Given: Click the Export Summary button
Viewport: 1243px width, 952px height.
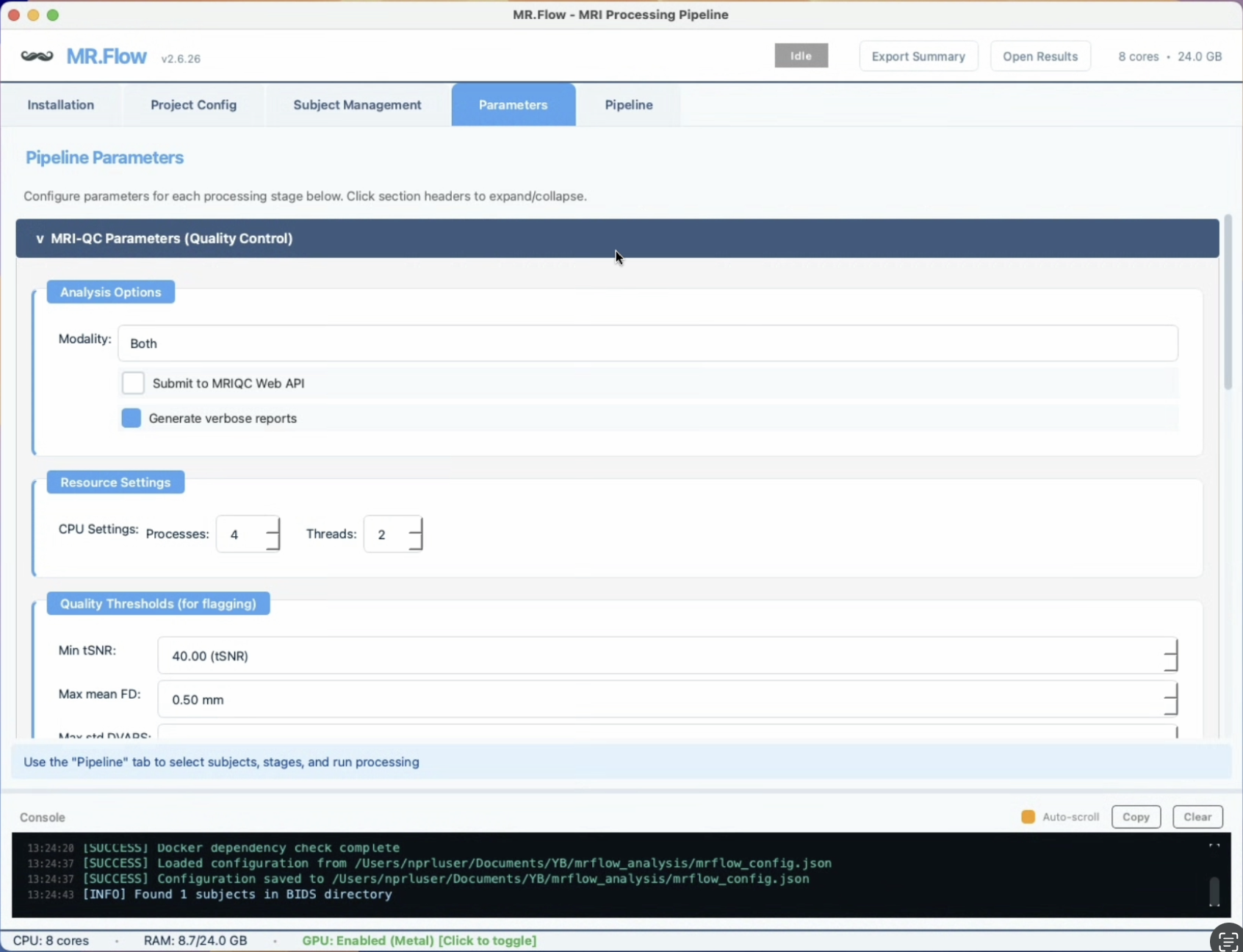Looking at the screenshot, I should click(x=918, y=55).
